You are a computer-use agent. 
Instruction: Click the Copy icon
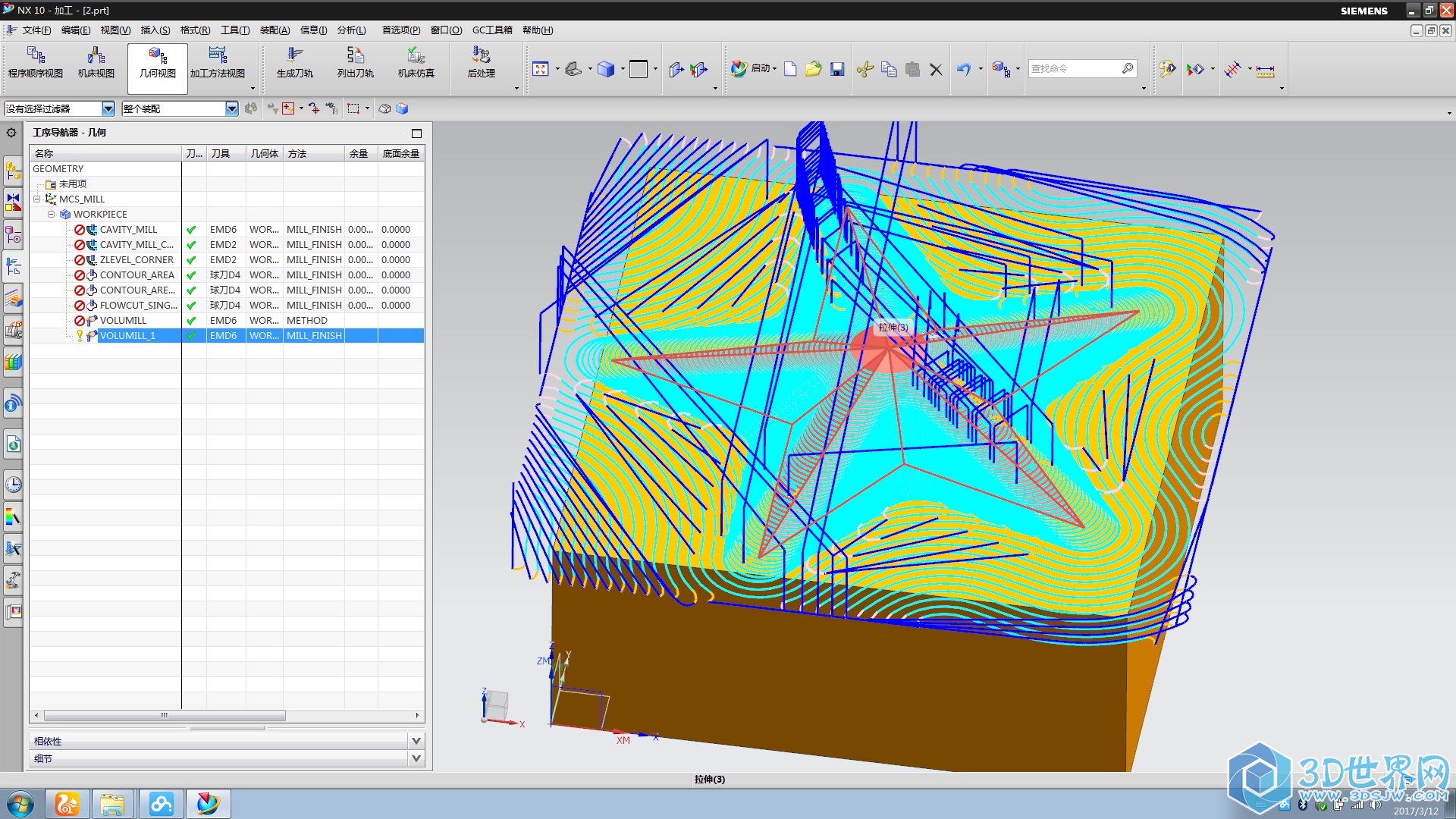pos(889,69)
